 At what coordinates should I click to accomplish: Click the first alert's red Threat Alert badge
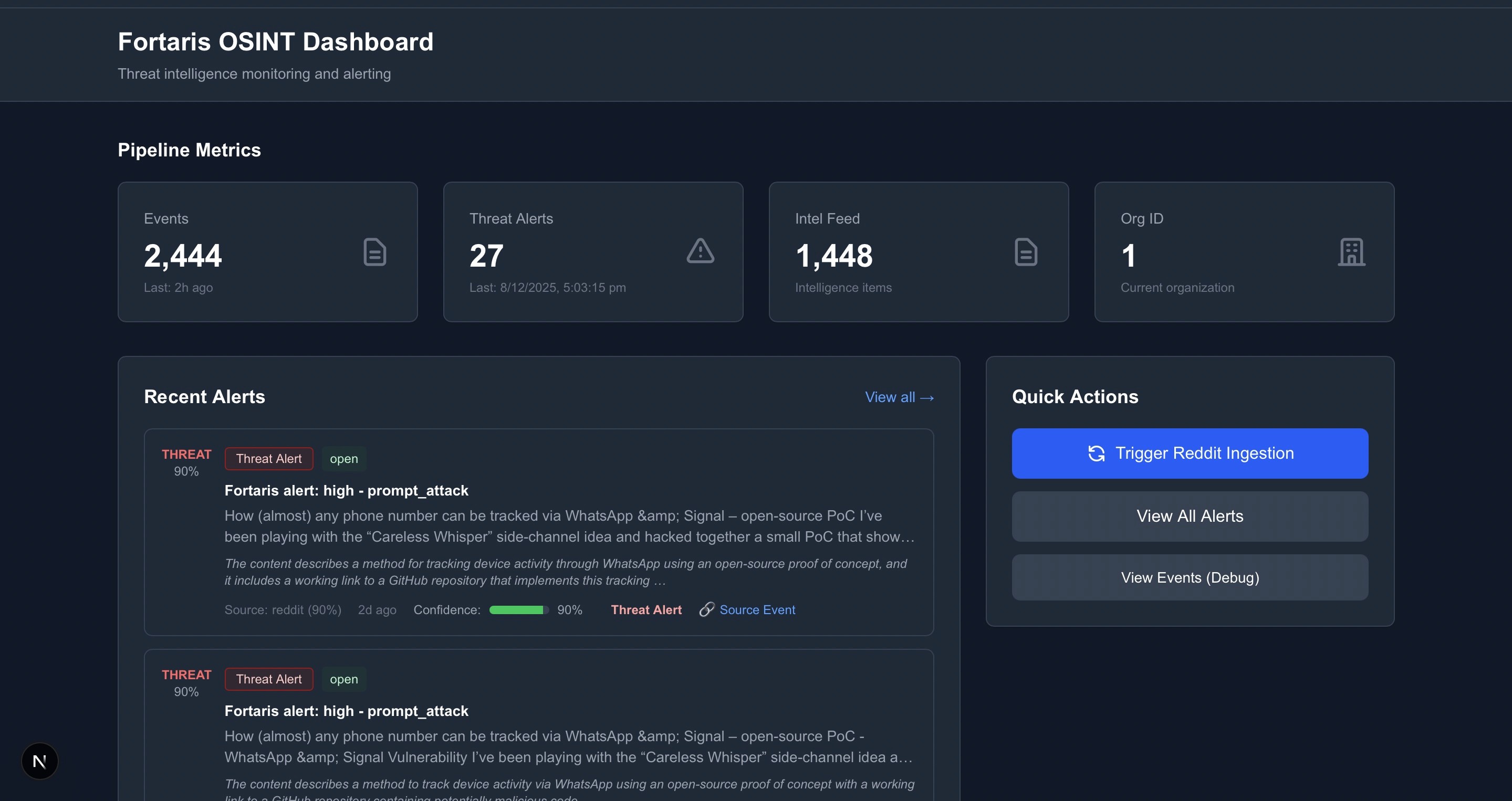coord(269,459)
